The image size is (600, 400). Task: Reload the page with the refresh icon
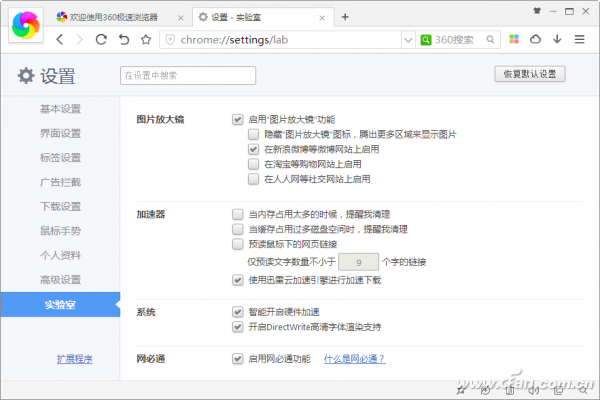pyautogui.click(x=101, y=39)
